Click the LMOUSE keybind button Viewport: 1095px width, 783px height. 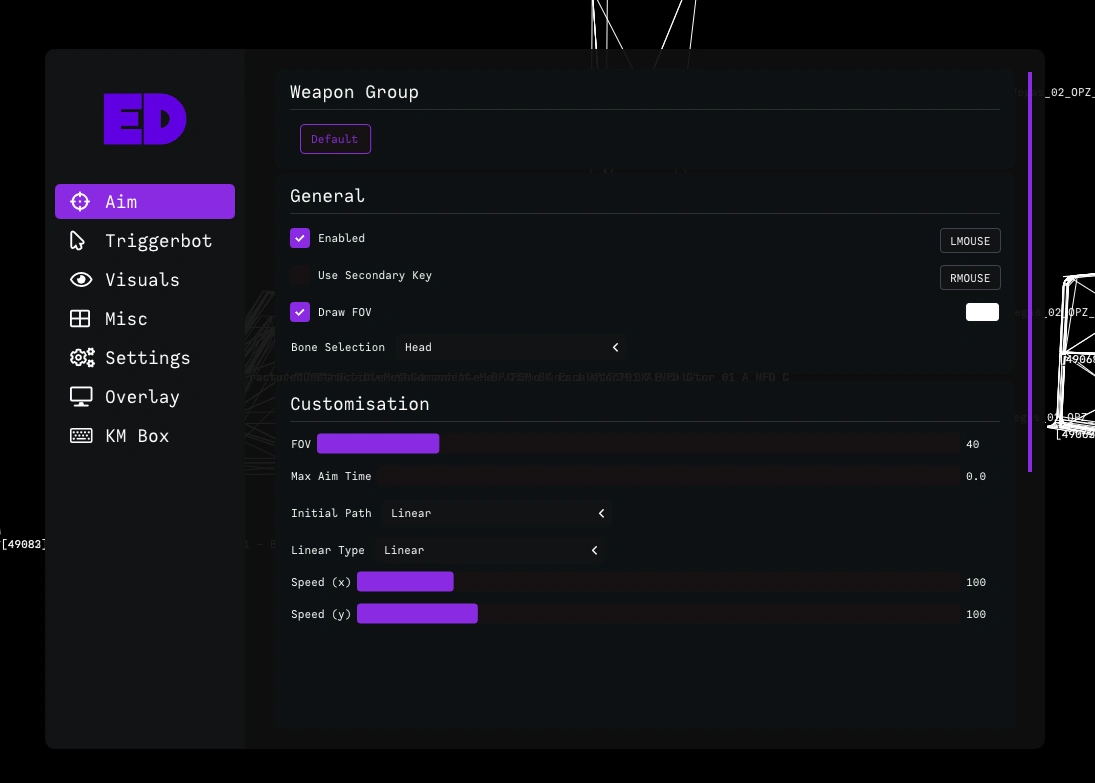pyautogui.click(x=969, y=241)
